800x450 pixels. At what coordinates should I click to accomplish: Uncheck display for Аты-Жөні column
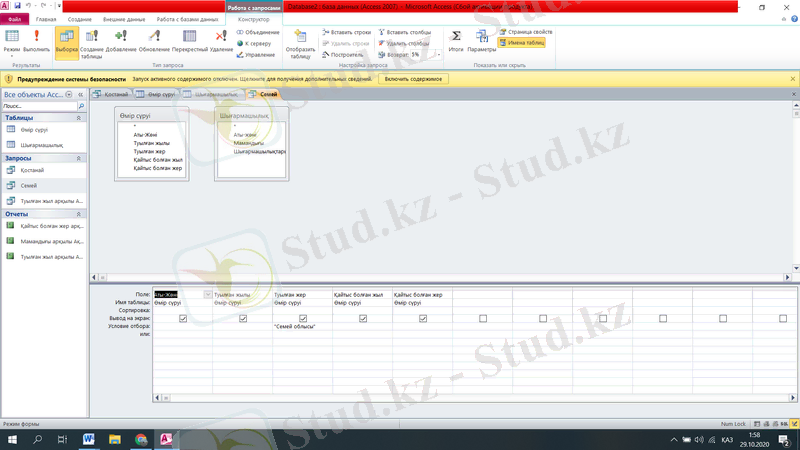click(183, 318)
